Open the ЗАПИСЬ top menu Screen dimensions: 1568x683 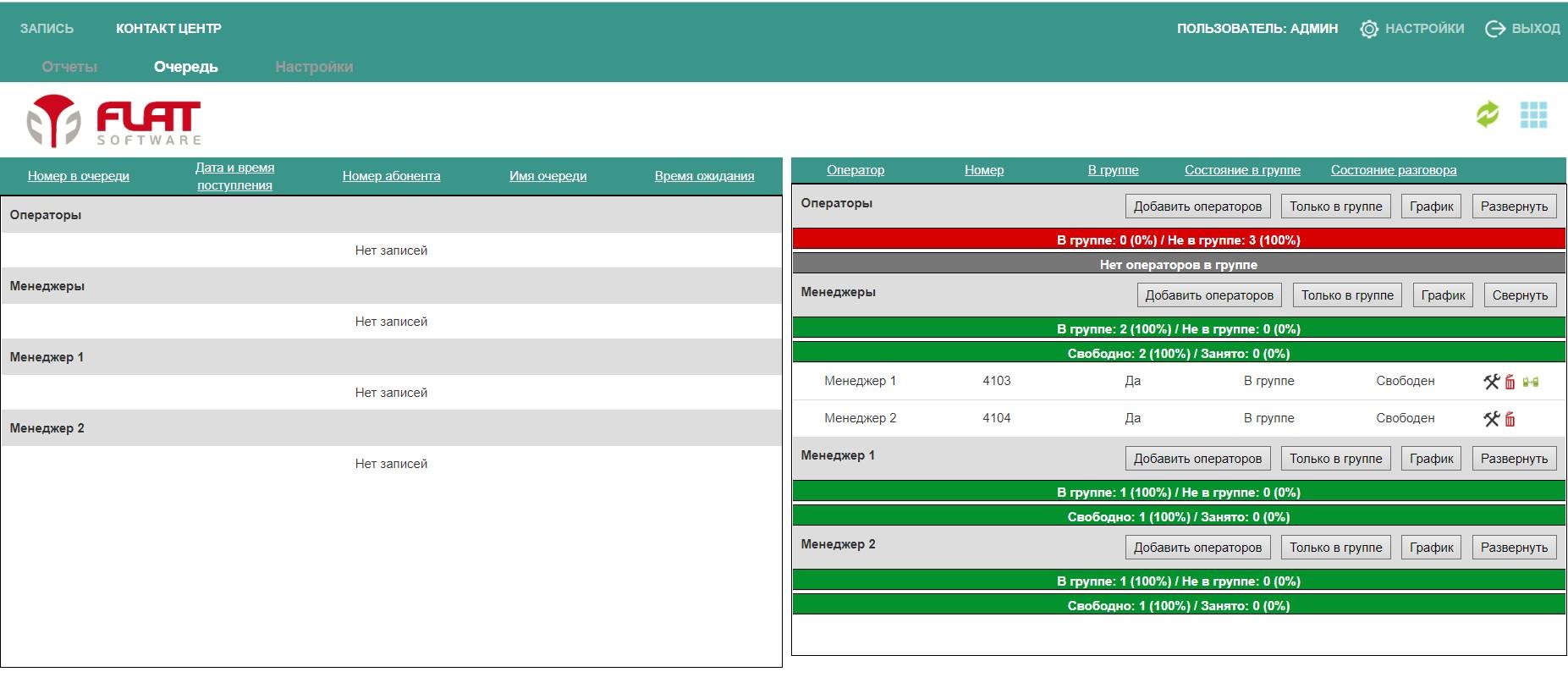[47, 29]
